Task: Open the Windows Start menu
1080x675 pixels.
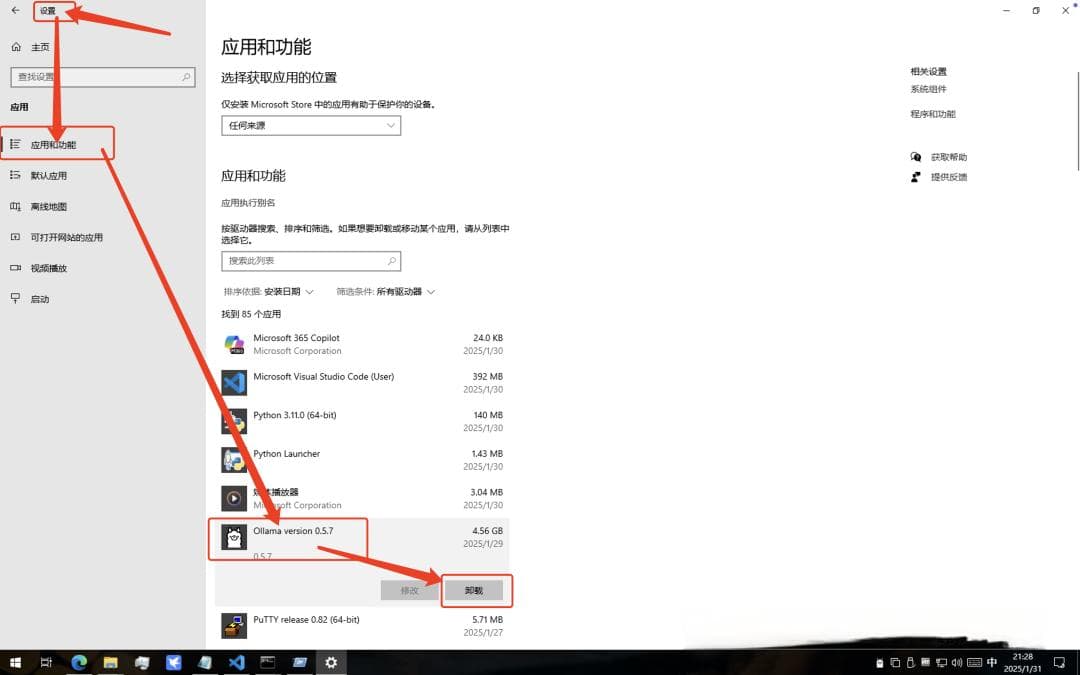Action: 15,663
